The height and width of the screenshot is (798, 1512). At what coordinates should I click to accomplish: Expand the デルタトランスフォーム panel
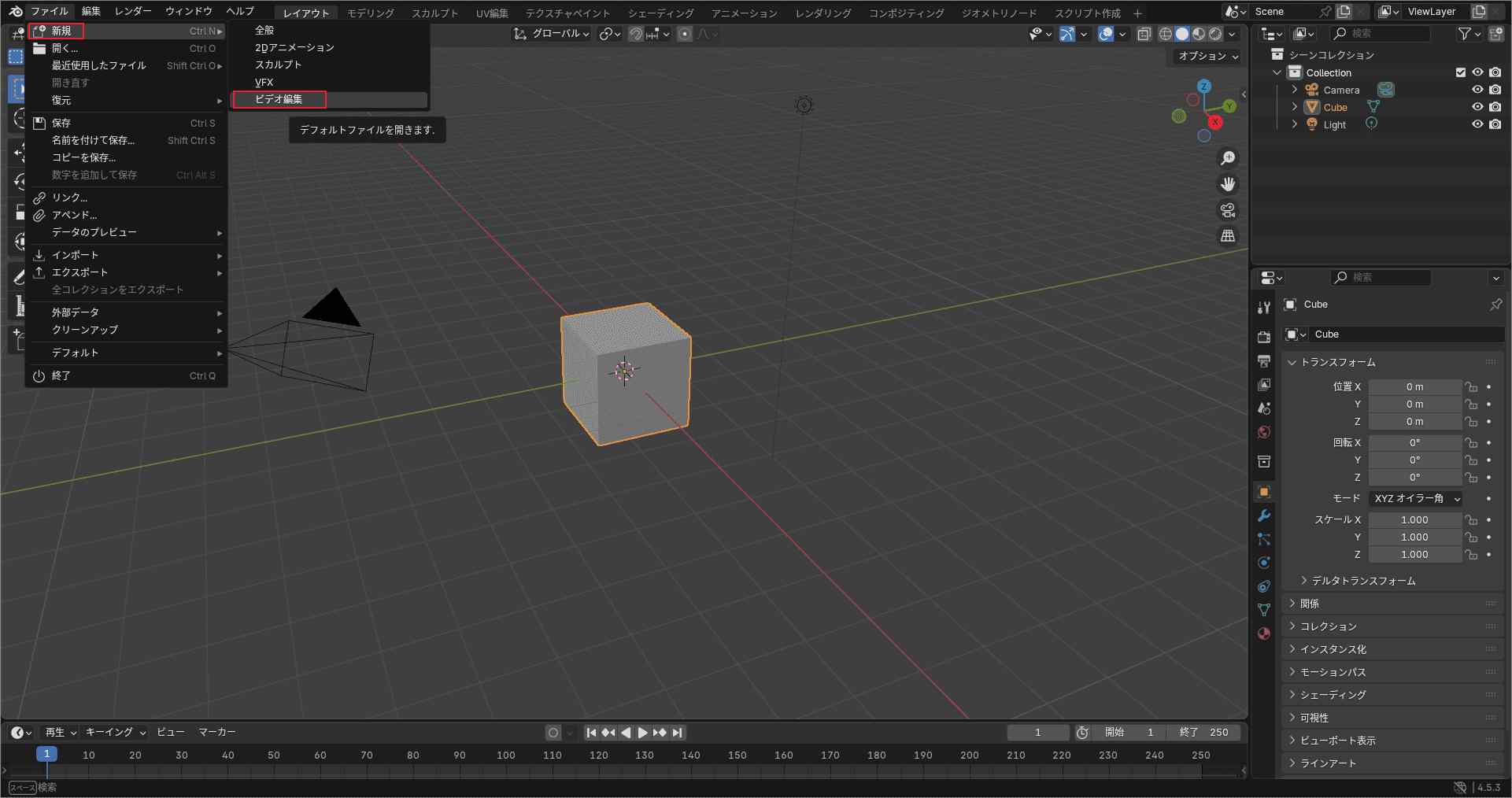(x=1363, y=581)
